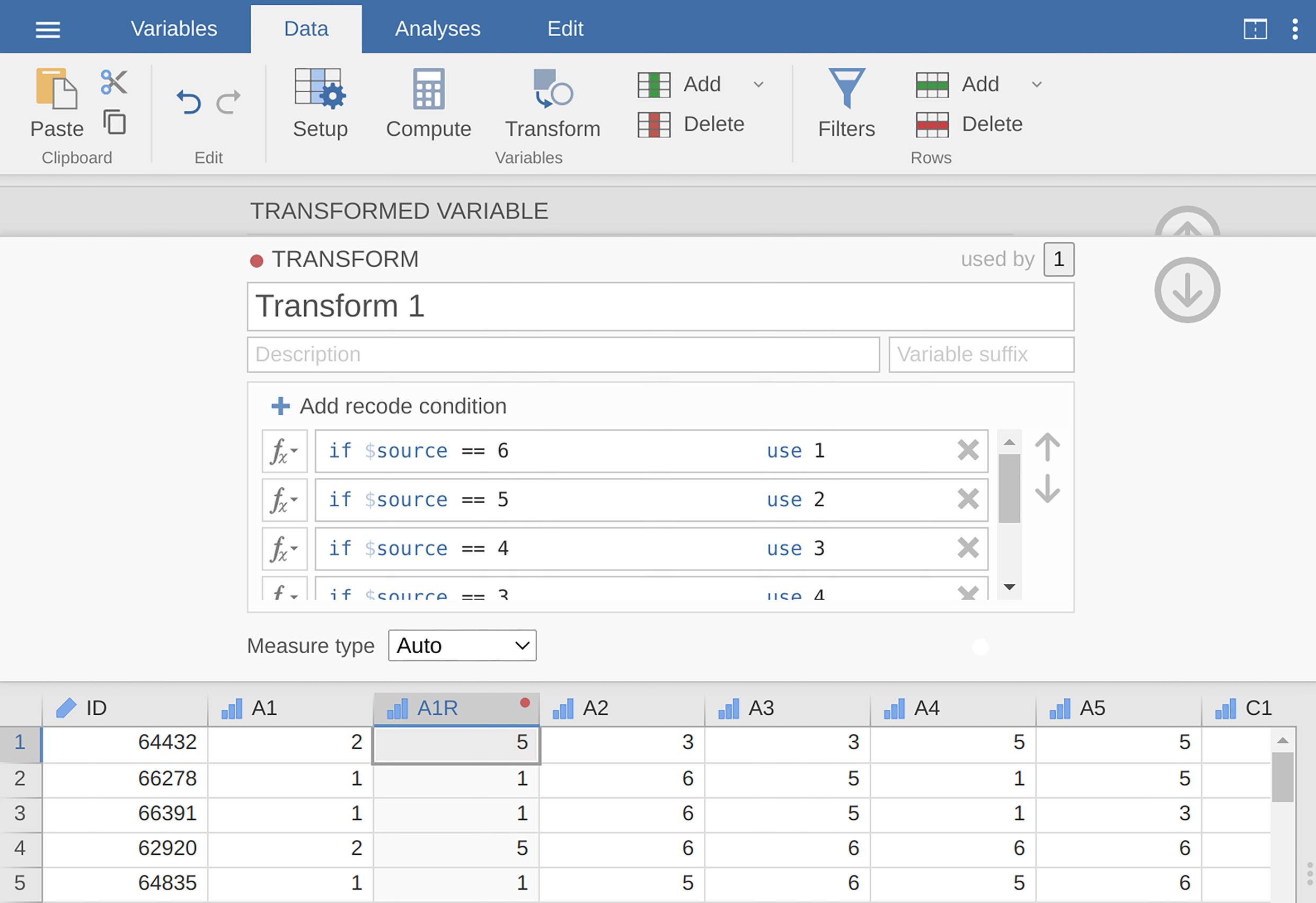1316x903 pixels.
Task: Remove the 'source == 4' recode condition
Action: coord(968,548)
